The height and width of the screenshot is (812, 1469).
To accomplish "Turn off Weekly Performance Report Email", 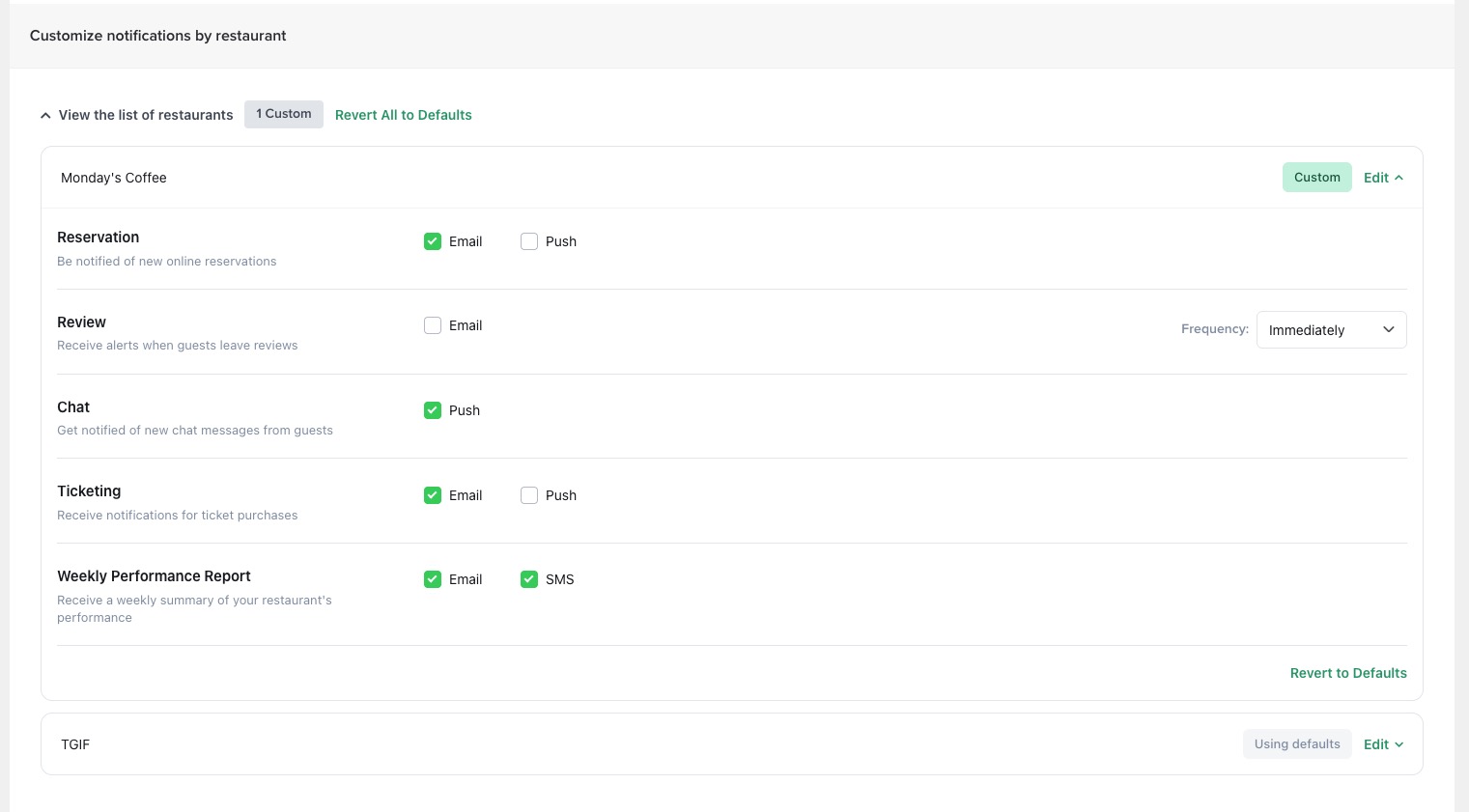I will (x=433, y=579).
